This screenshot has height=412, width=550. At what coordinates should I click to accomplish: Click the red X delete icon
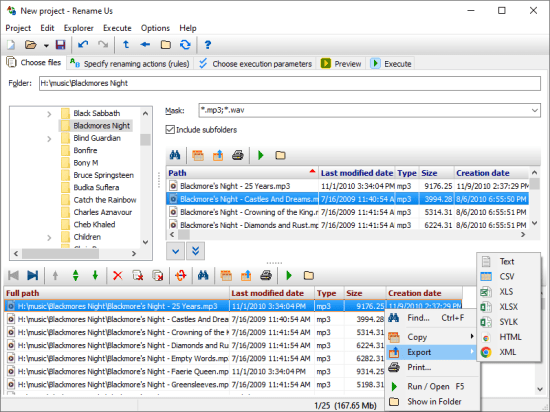(x=118, y=276)
